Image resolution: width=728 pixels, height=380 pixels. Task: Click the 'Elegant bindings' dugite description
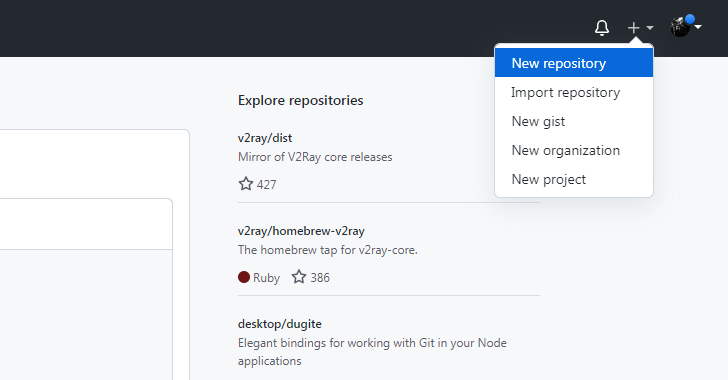[372, 352]
